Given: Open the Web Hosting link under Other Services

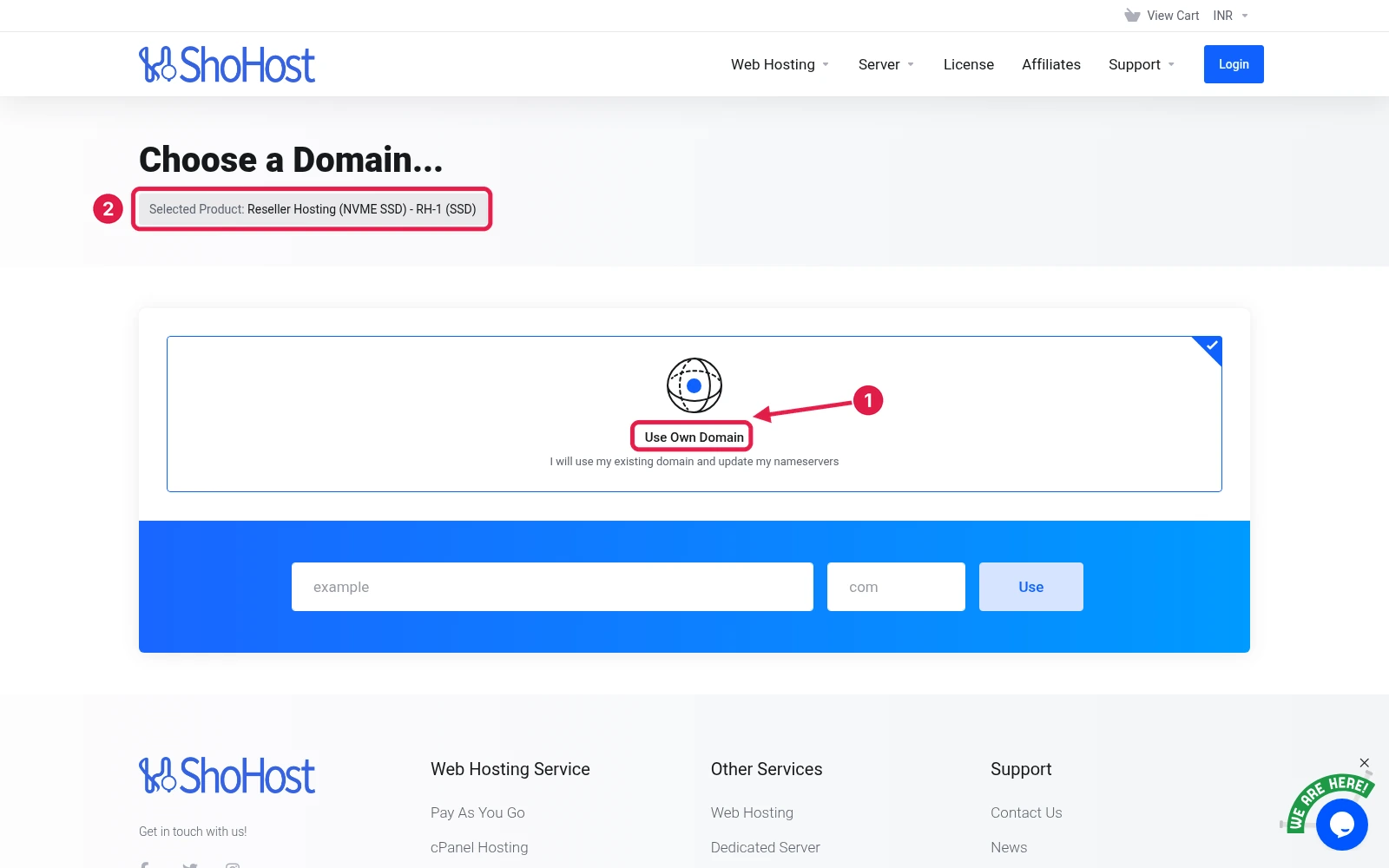Looking at the screenshot, I should coord(752,812).
